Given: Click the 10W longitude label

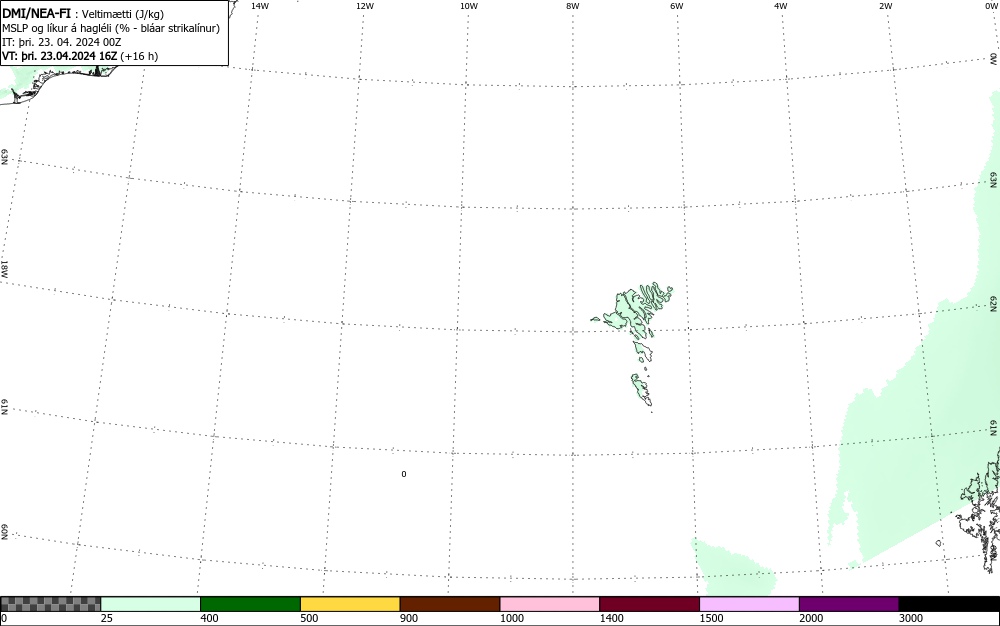Looking at the screenshot, I should tap(468, 6).
